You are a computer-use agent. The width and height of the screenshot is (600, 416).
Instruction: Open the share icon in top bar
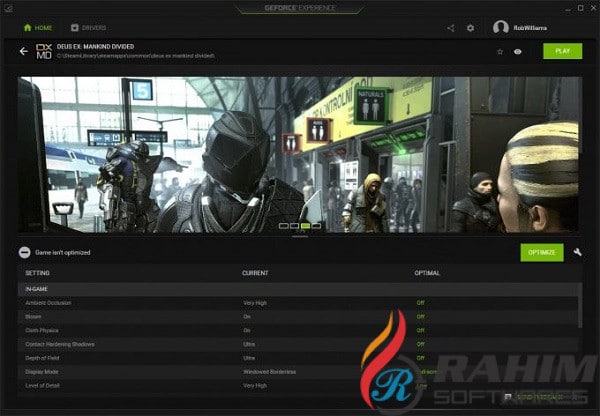click(451, 28)
